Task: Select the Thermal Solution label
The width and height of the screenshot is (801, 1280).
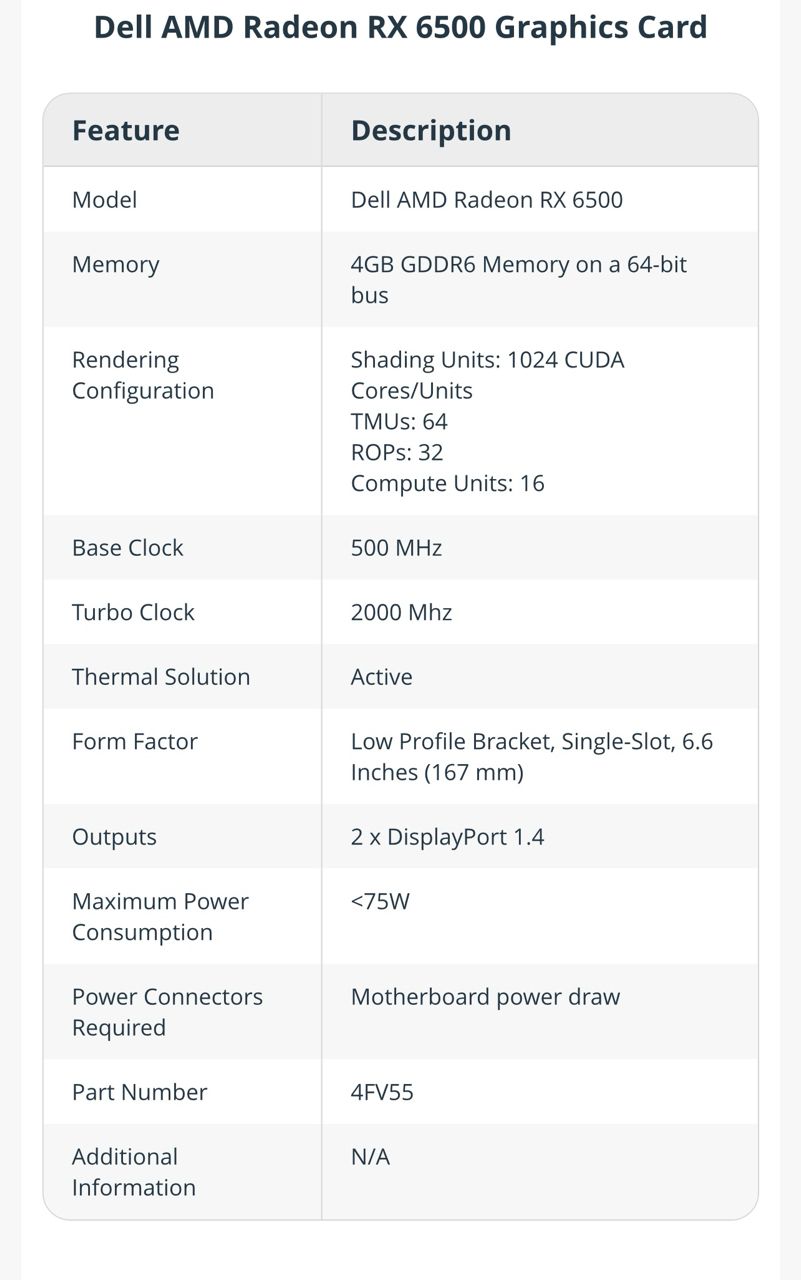Action: click(161, 677)
